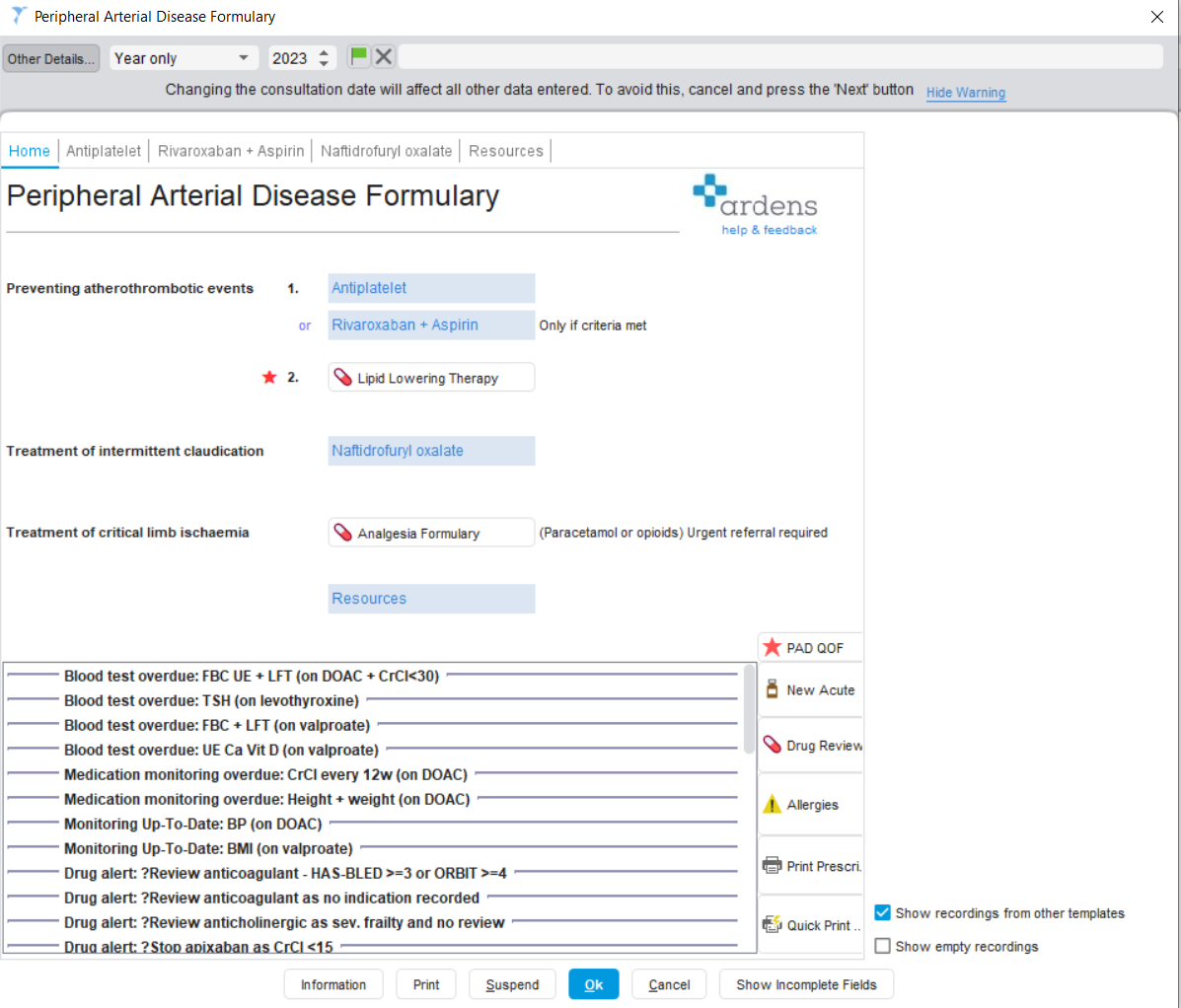This screenshot has height=1008, width=1181.
Task: Click the Suspend button
Action: (512, 983)
